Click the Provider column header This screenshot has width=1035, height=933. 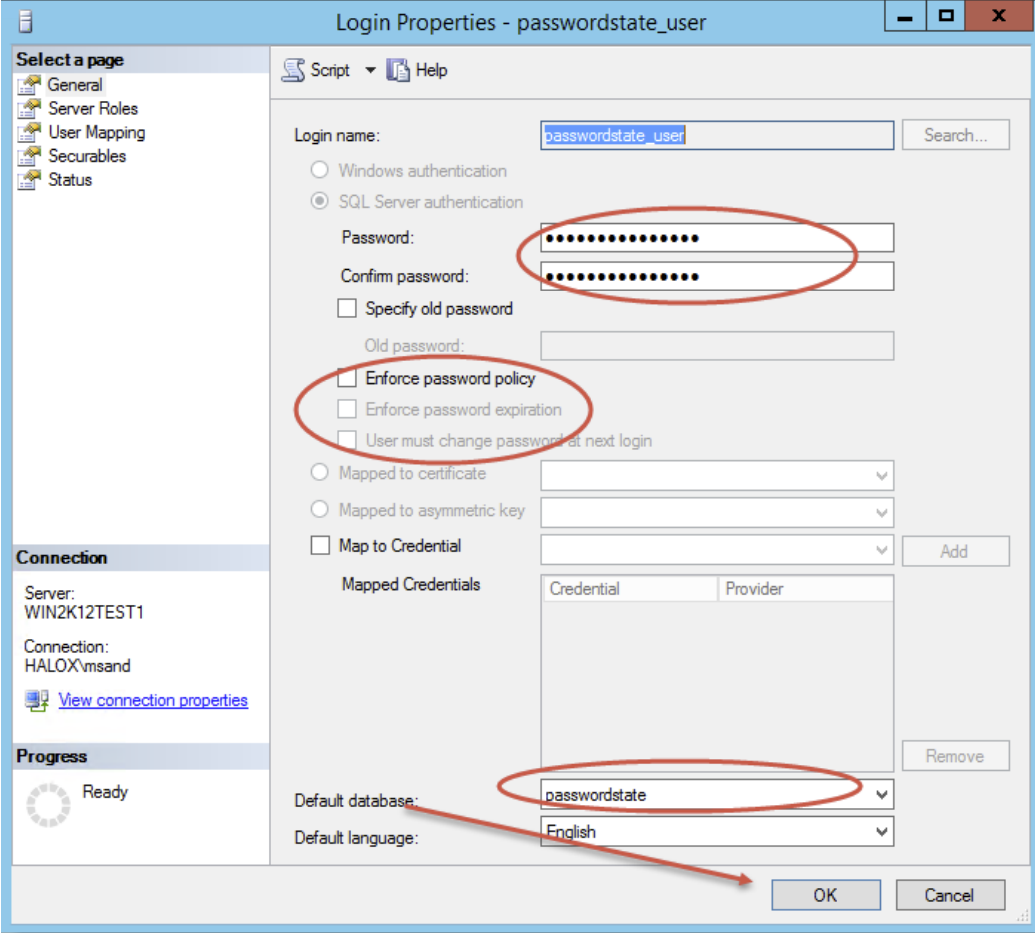[805, 589]
